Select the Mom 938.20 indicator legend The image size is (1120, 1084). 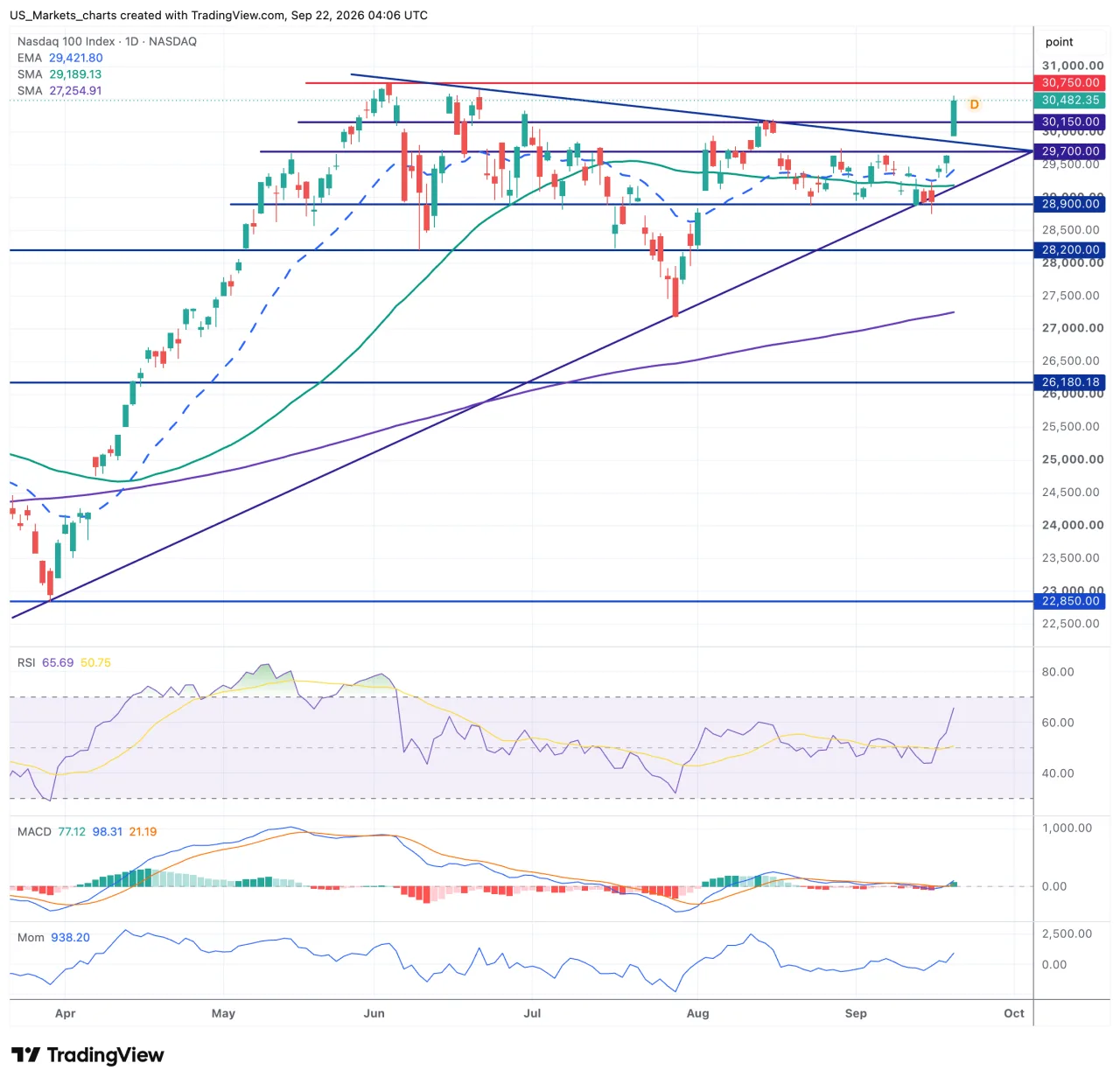[53, 938]
